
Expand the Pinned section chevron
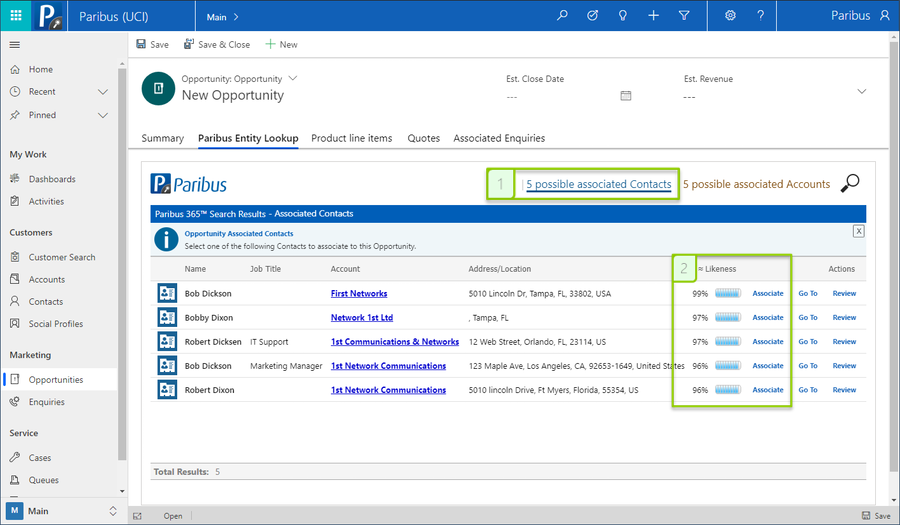103,115
